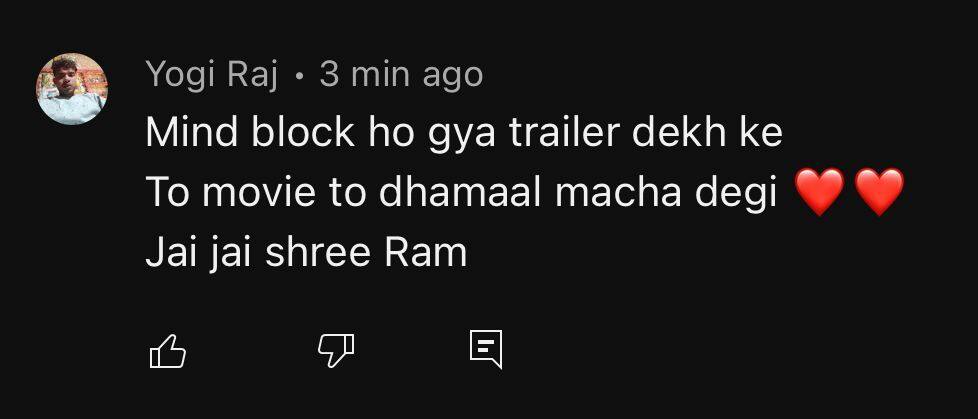Click the line 'Jai jai shree Ram'
The height and width of the screenshot is (419, 978).
tap(306, 254)
